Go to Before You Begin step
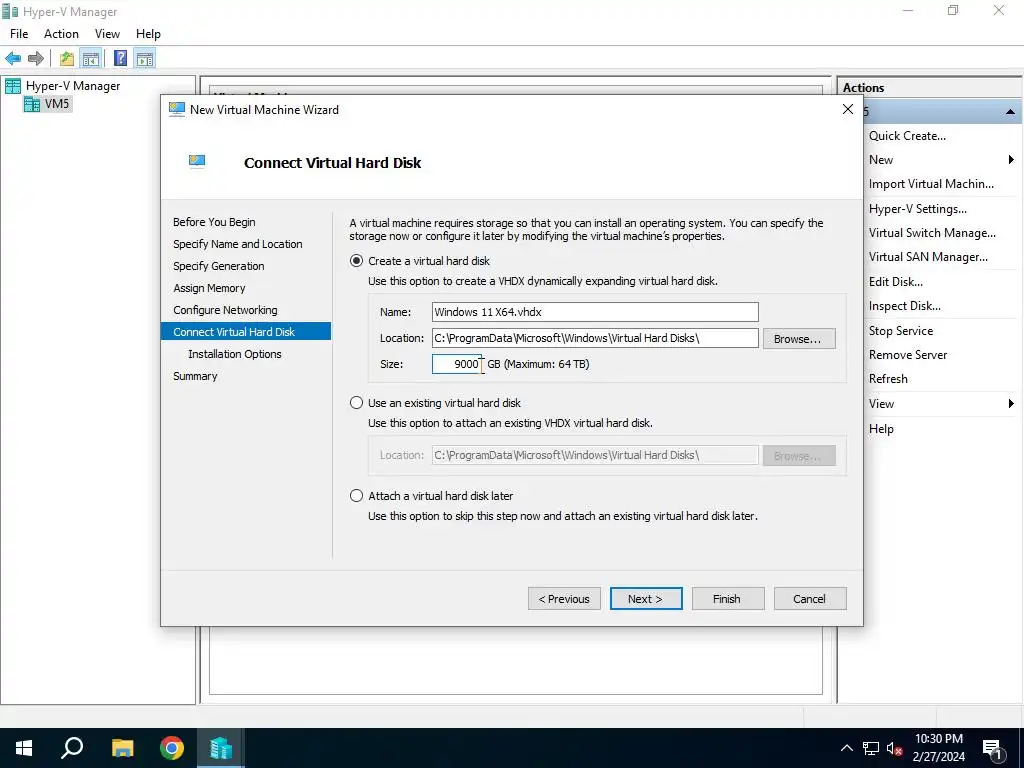Image resolution: width=1024 pixels, height=768 pixels. tap(214, 222)
